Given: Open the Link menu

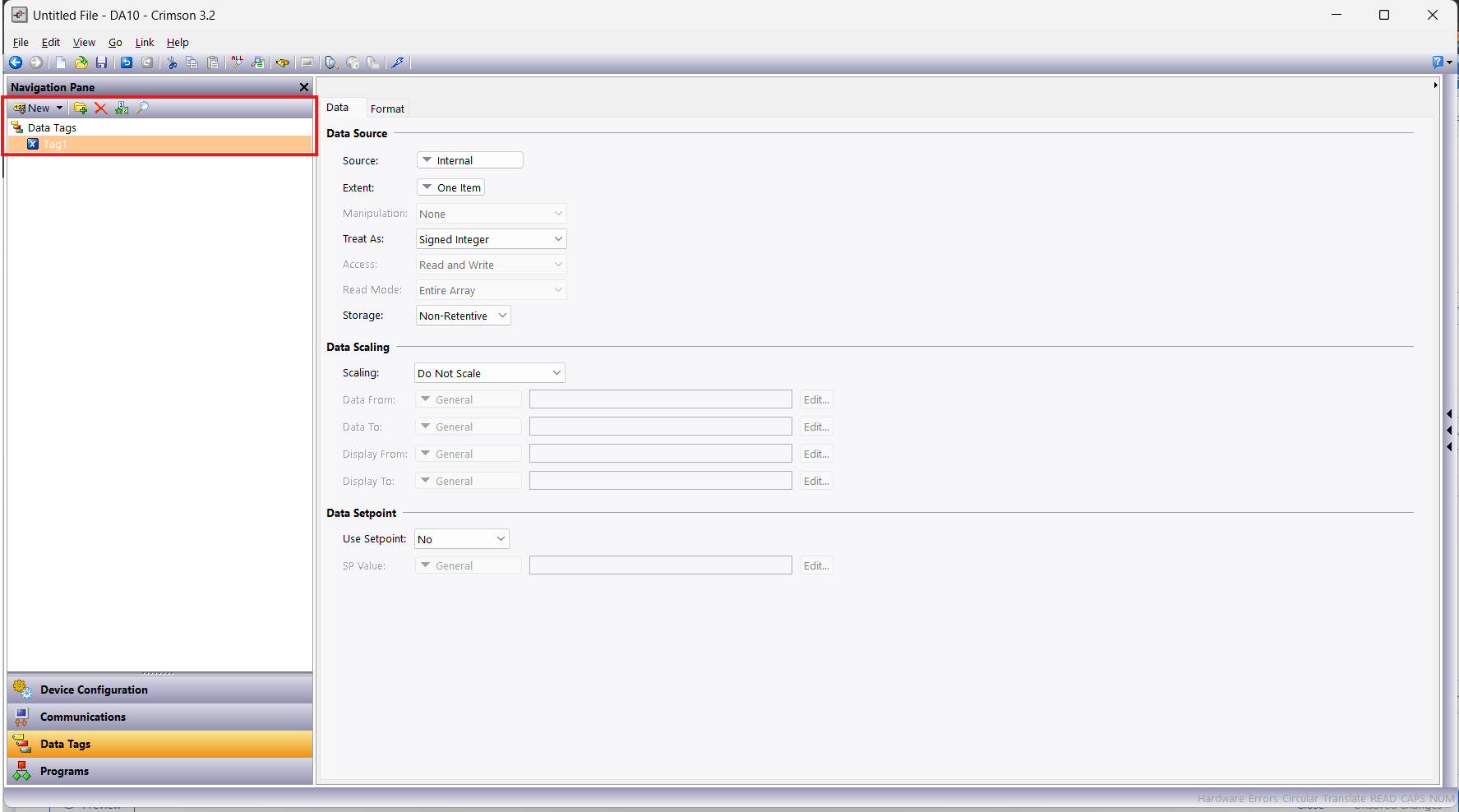Looking at the screenshot, I should [x=145, y=43].
